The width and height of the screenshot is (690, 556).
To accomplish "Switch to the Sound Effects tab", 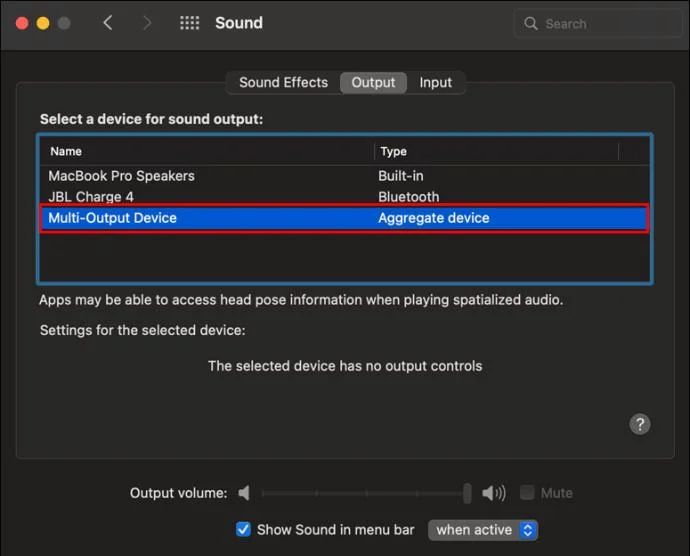I will click(283, 82).
